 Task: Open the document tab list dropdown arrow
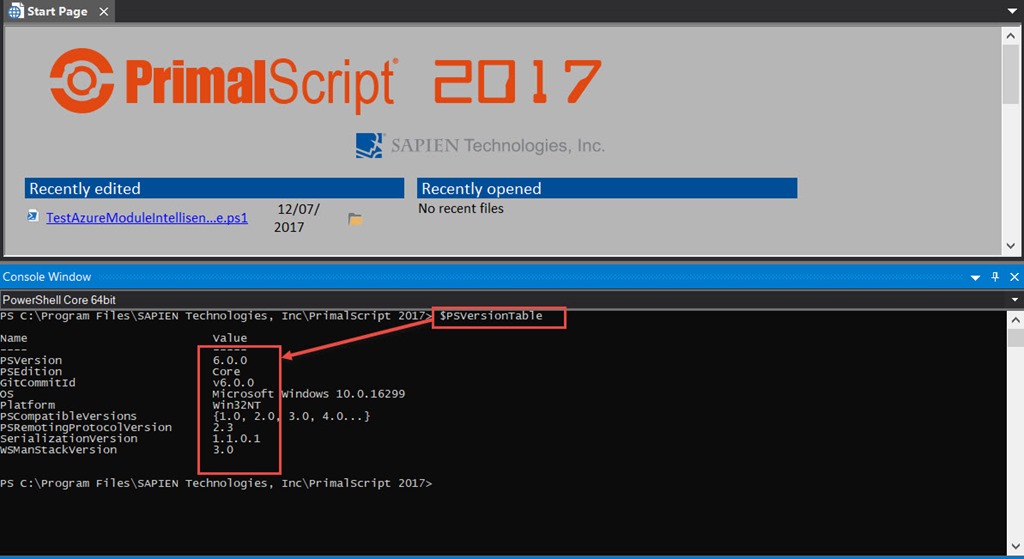1013,11
